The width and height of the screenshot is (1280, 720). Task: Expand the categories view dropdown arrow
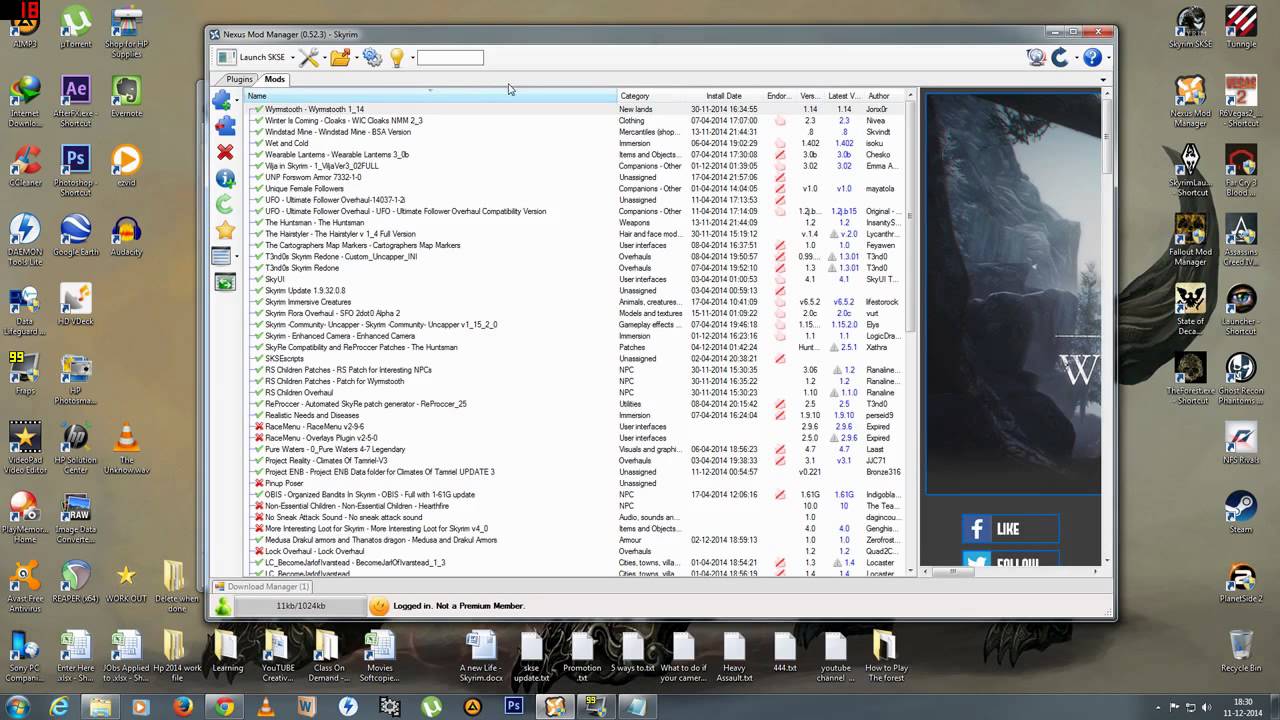(236, 257)
